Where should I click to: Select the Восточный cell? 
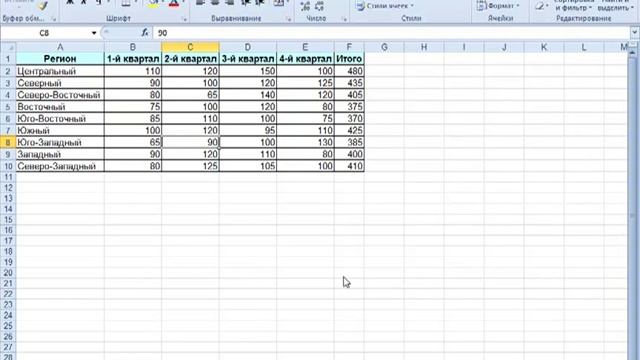[60, 107]
